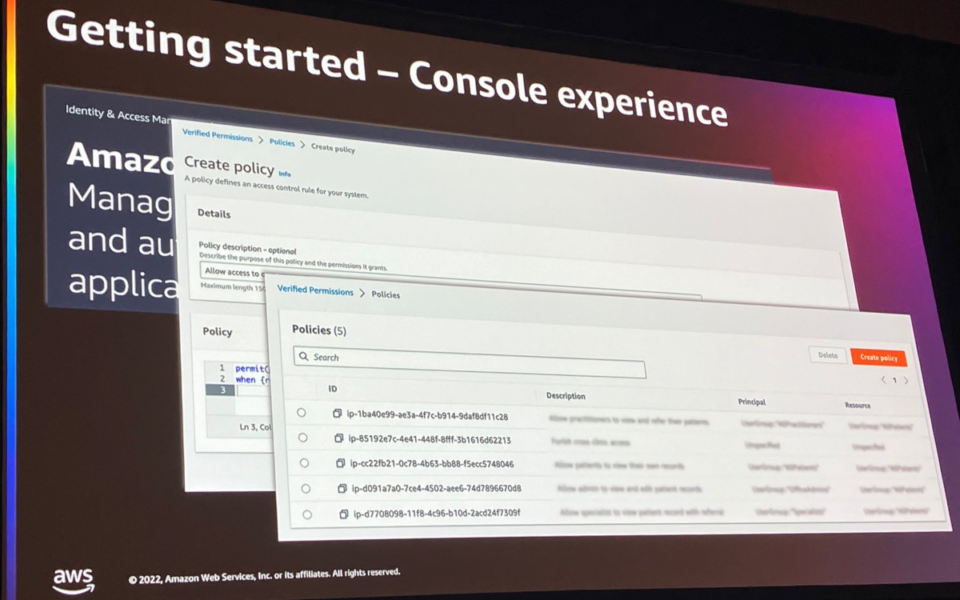Open Verified Permissions breadcrumb in the Create policy window
960x600 pixels.
pos(217,136)
